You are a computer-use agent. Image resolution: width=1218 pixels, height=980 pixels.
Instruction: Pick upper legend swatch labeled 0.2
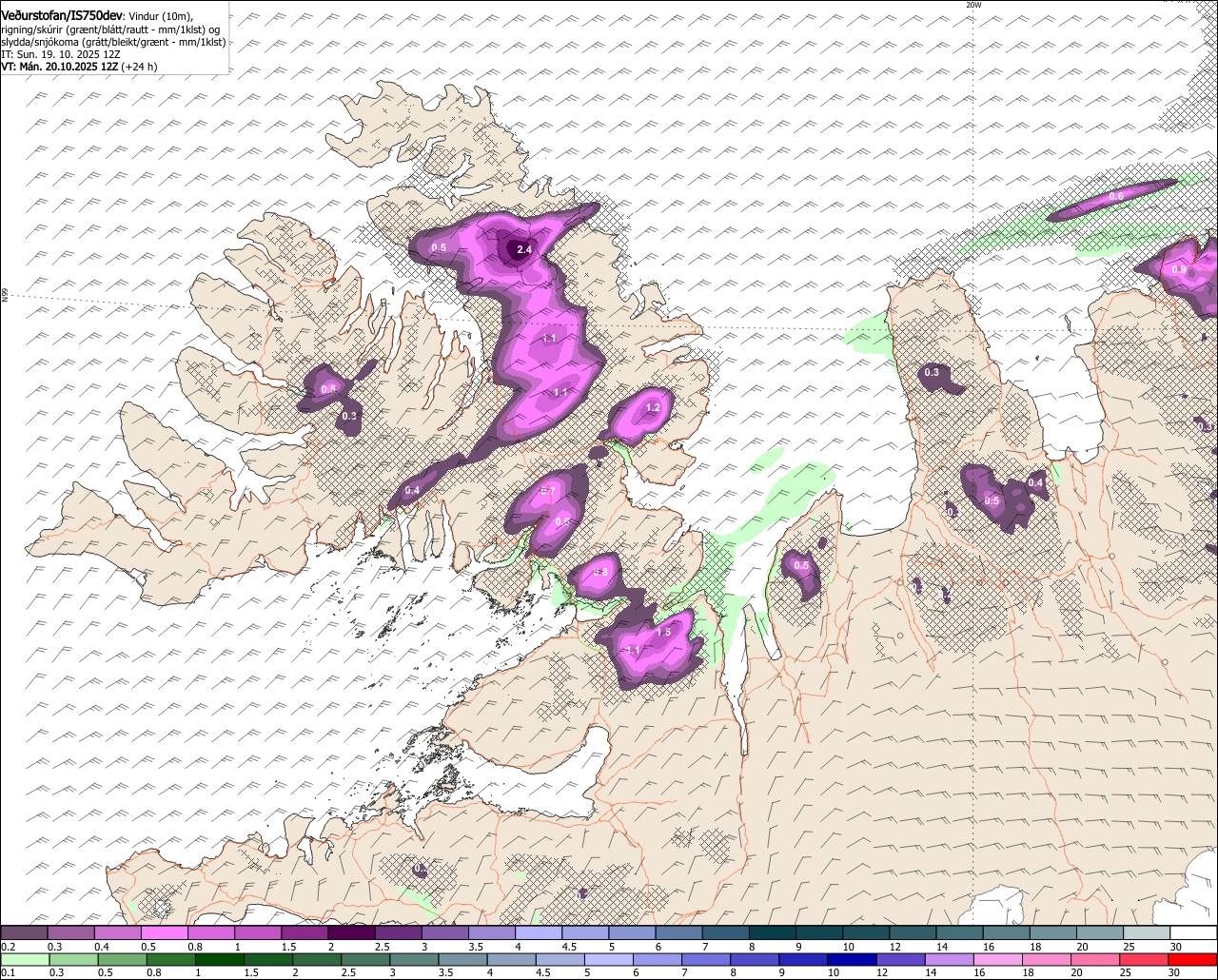coord(24,932)
